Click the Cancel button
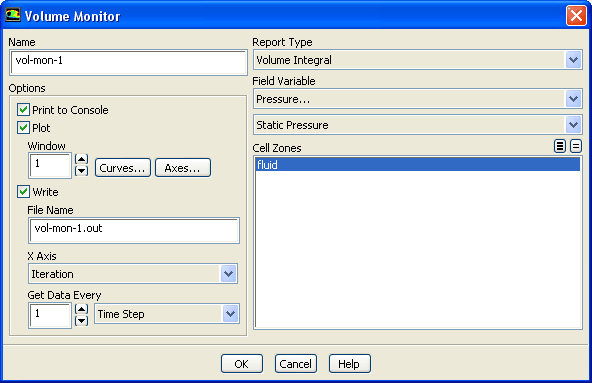This screenshot has height=383, width=592. point(296,364)
